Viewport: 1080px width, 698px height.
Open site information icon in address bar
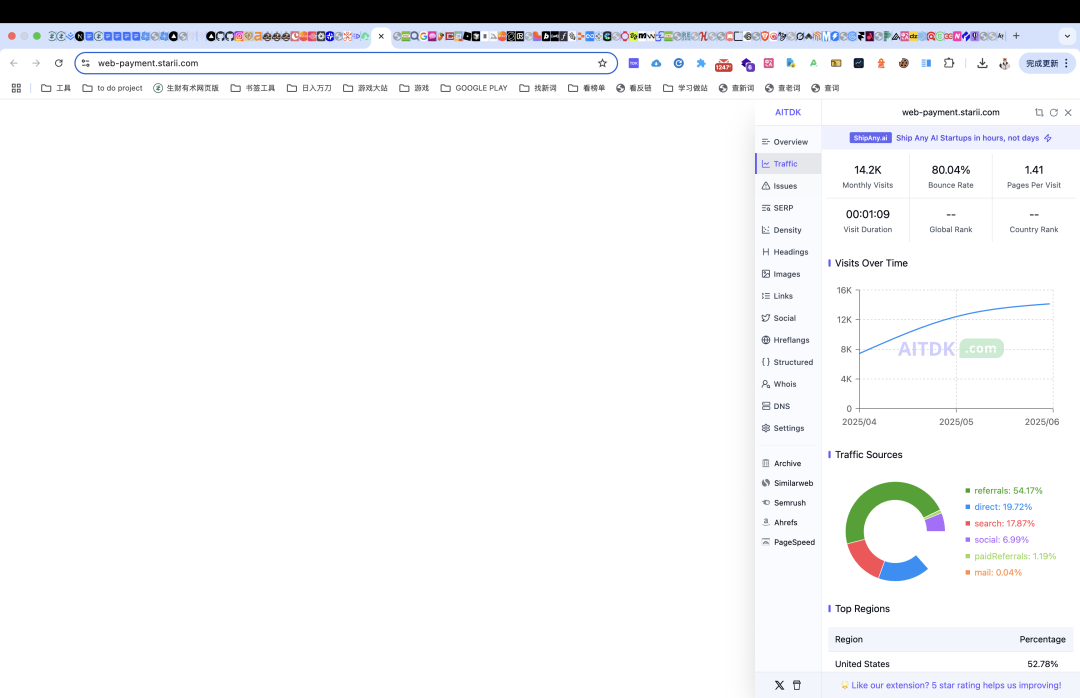85,63
